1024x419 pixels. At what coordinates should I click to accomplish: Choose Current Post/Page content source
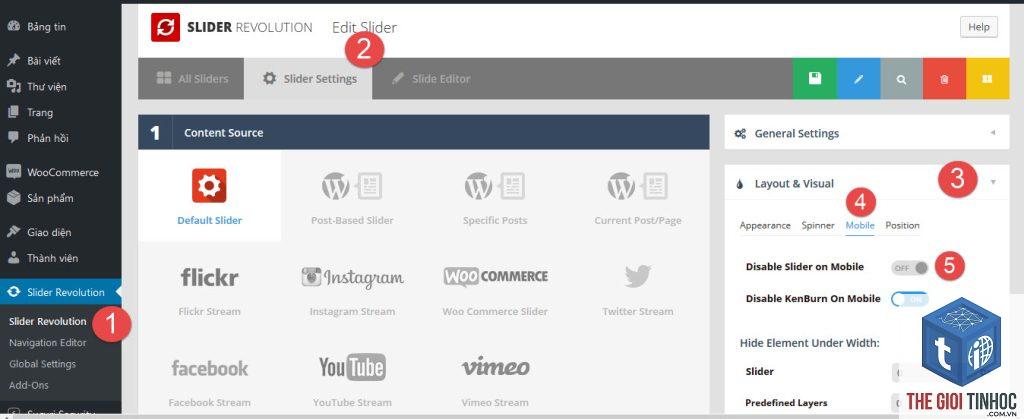[x=637, y=197]
